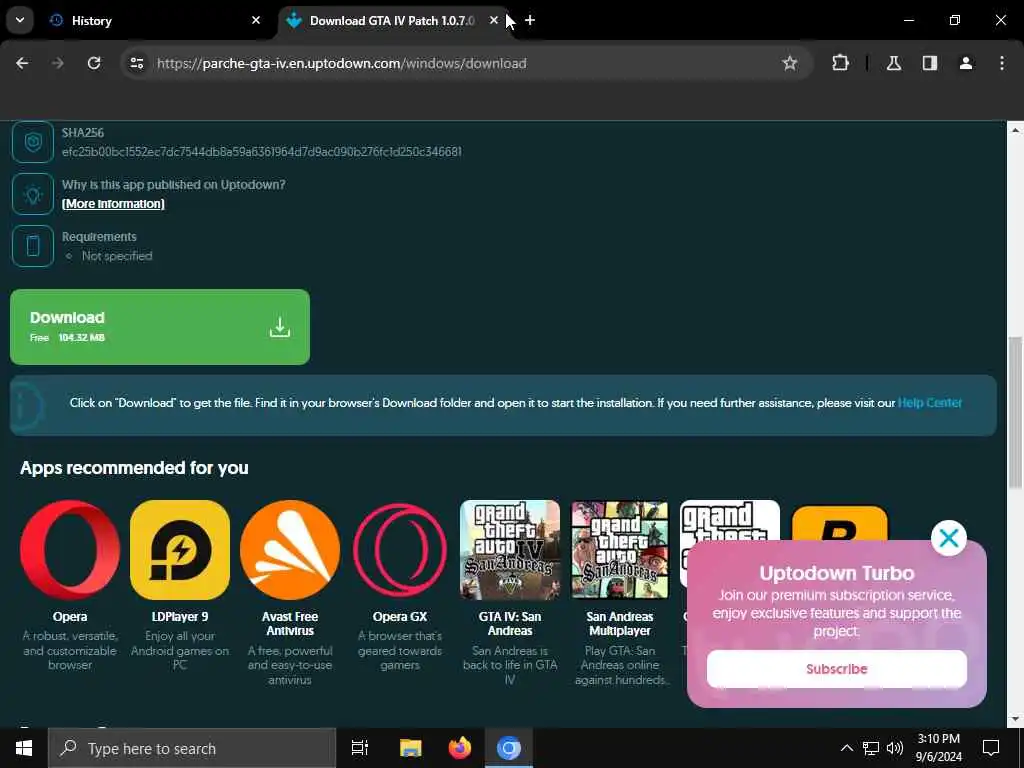Open the More information link
Viewport: 1024px width, 768px height.
(113, 204)
